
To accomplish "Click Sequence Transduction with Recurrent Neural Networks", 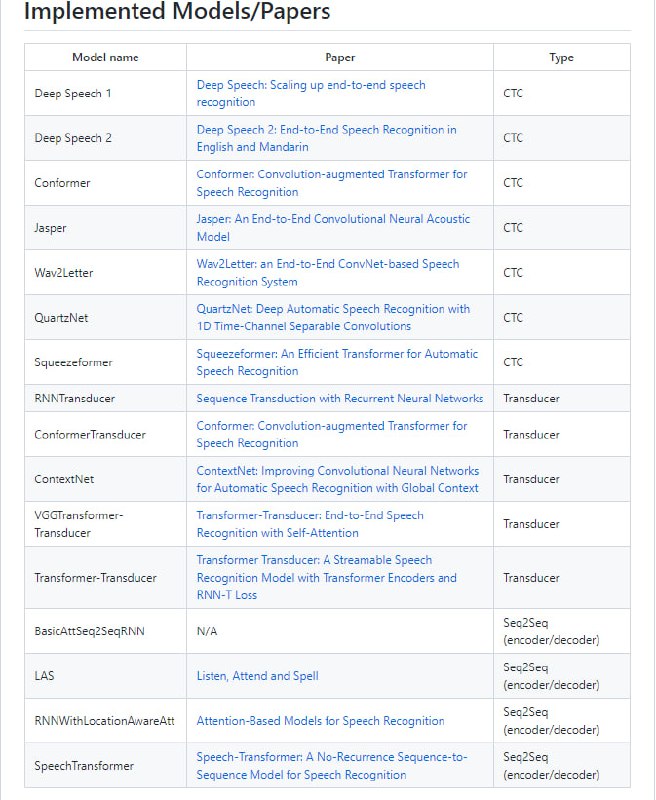I will click(x=339, y=398).
